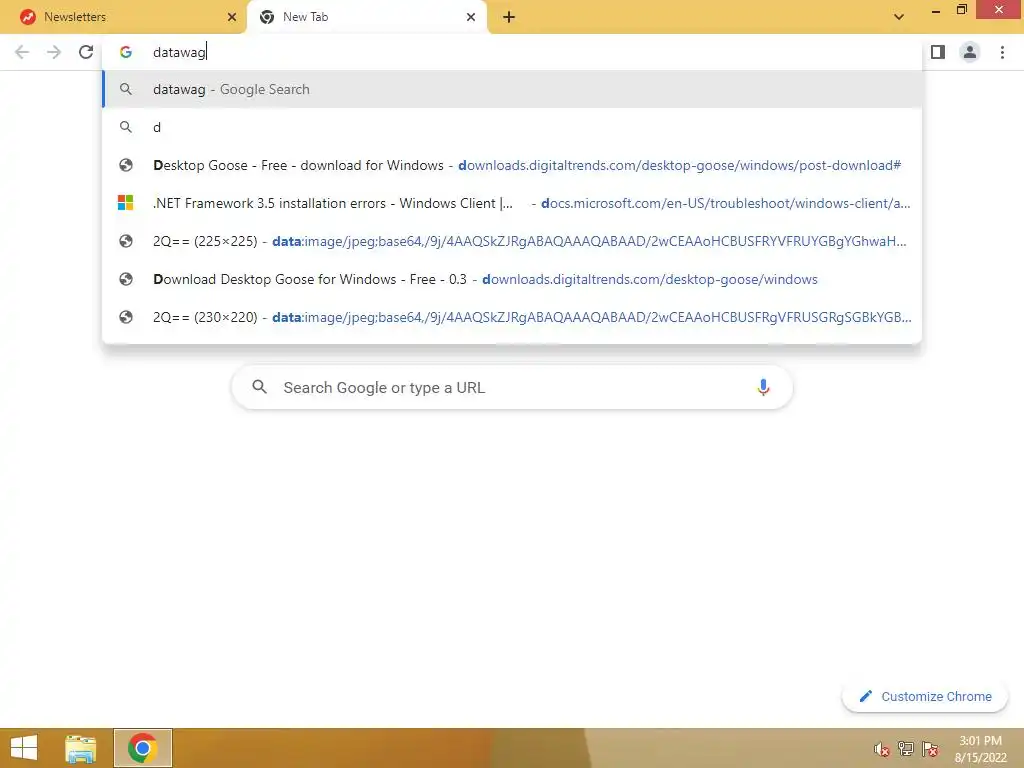
Task: Click the Search Google or type a URL box
Action: [x=512, y=387]
